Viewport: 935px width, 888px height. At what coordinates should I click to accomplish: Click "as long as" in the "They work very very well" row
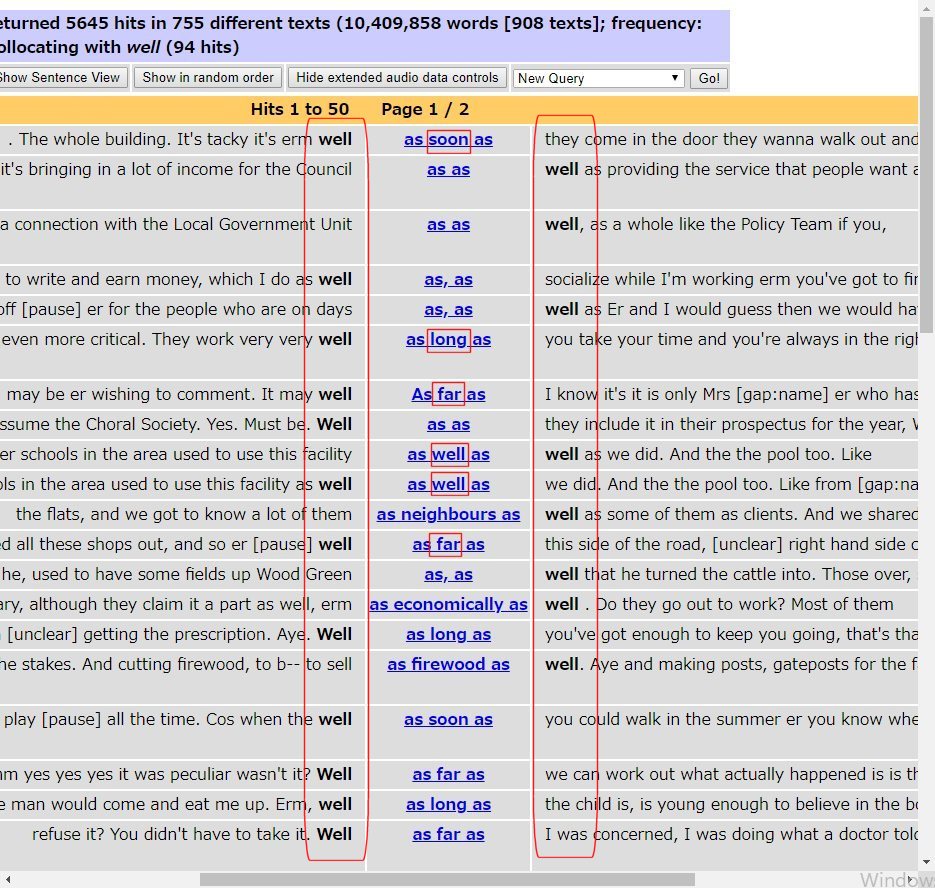click(x=448, y=340)
